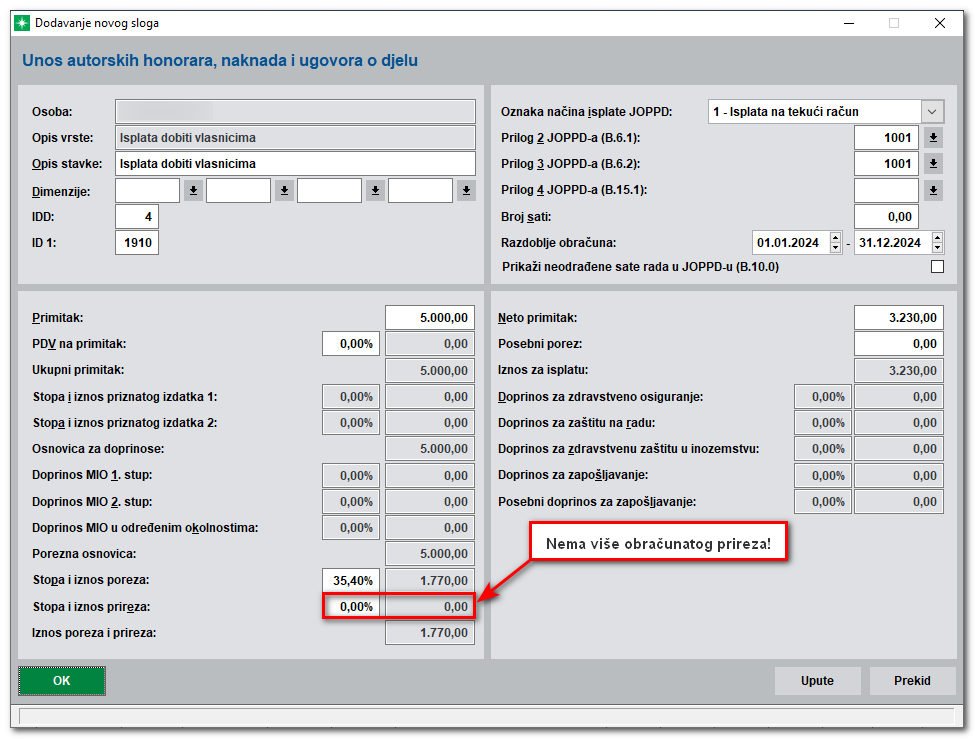
Task: Click Ukupni primitak value 5.000,00
Action: pyautogui.click(x=430, y=371)
